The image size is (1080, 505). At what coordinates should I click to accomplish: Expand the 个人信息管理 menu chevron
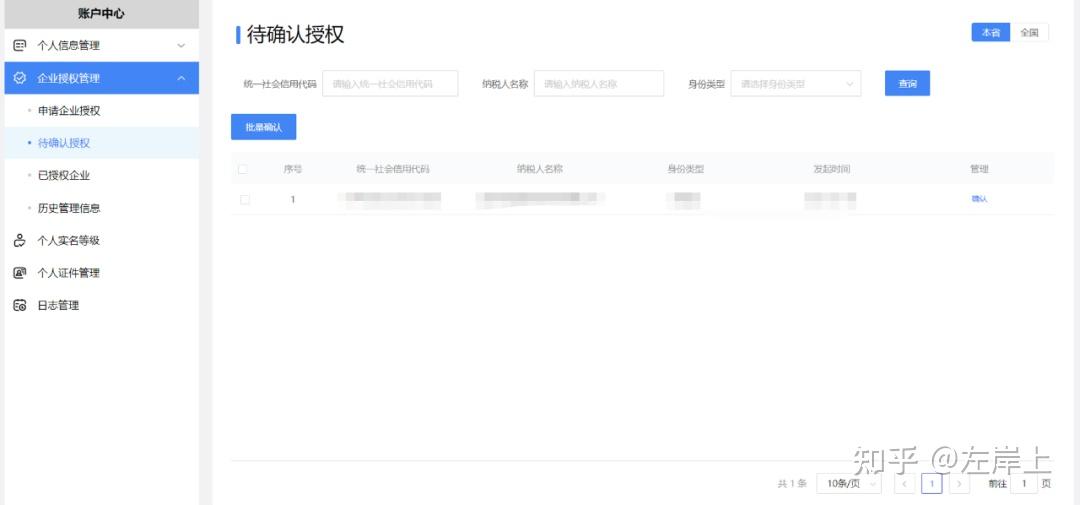coord(181,45)
